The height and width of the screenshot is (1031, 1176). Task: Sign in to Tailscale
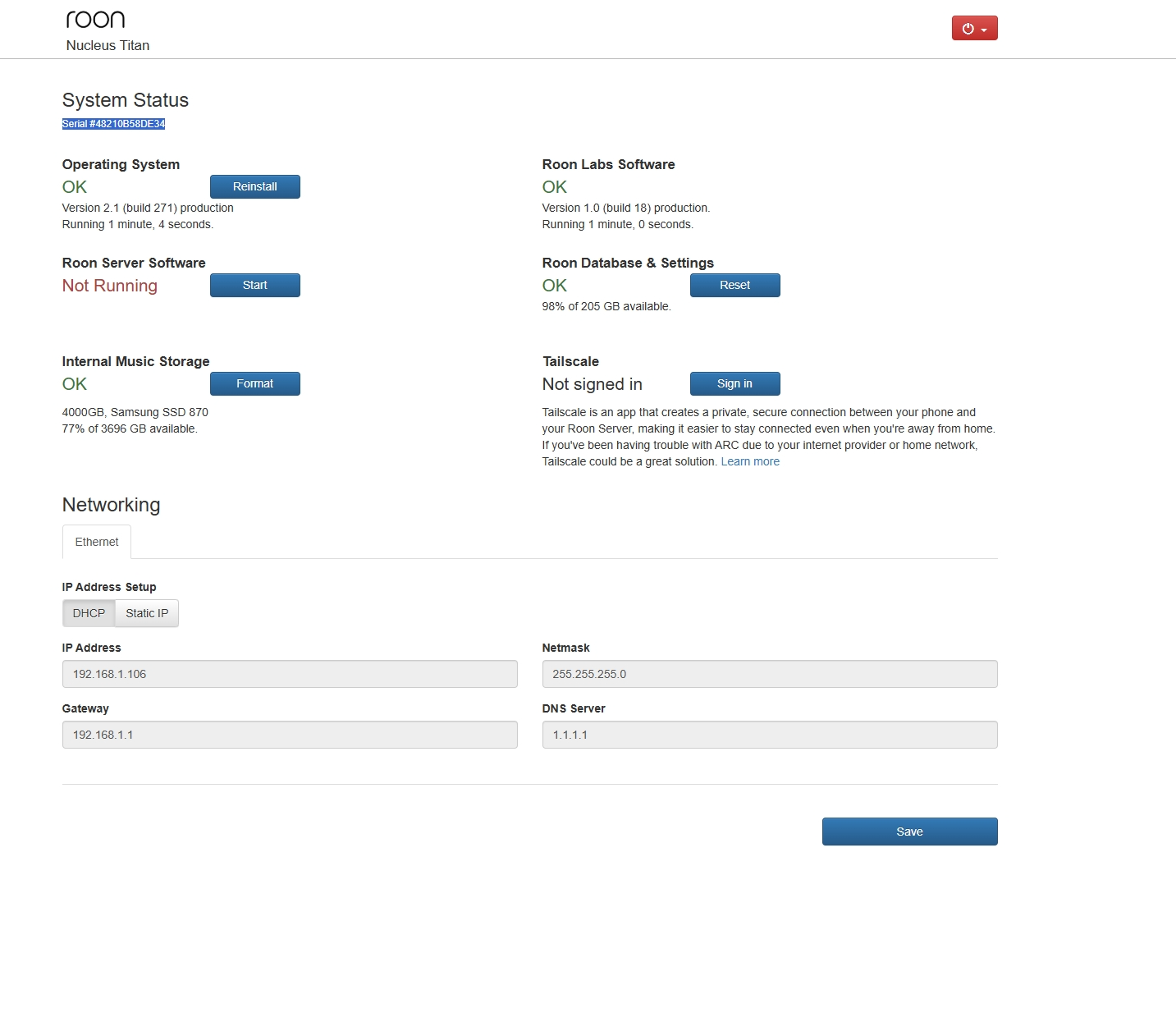point(734,383)
